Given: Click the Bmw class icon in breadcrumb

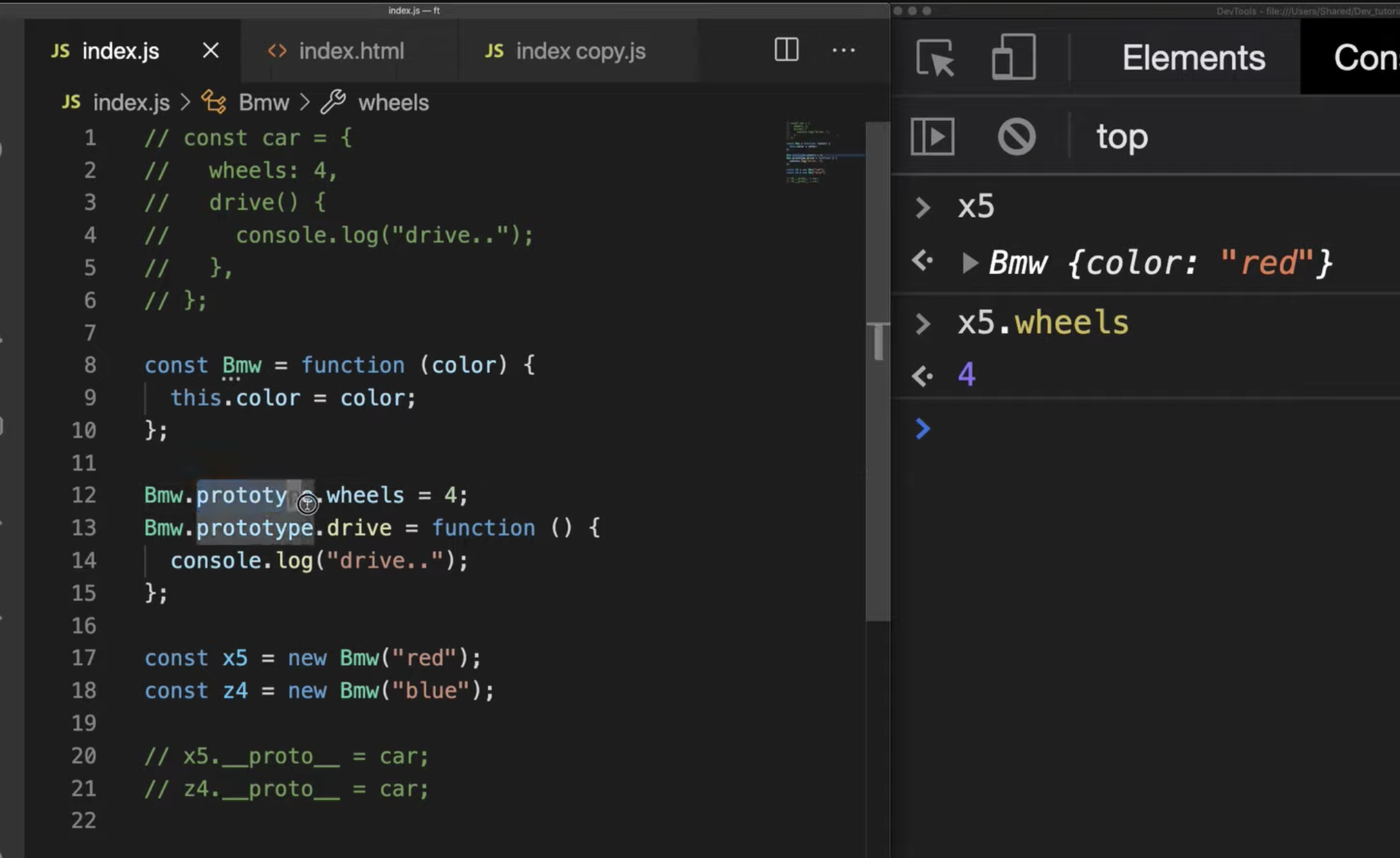Looking at the screenshot, I should [214, 102].
